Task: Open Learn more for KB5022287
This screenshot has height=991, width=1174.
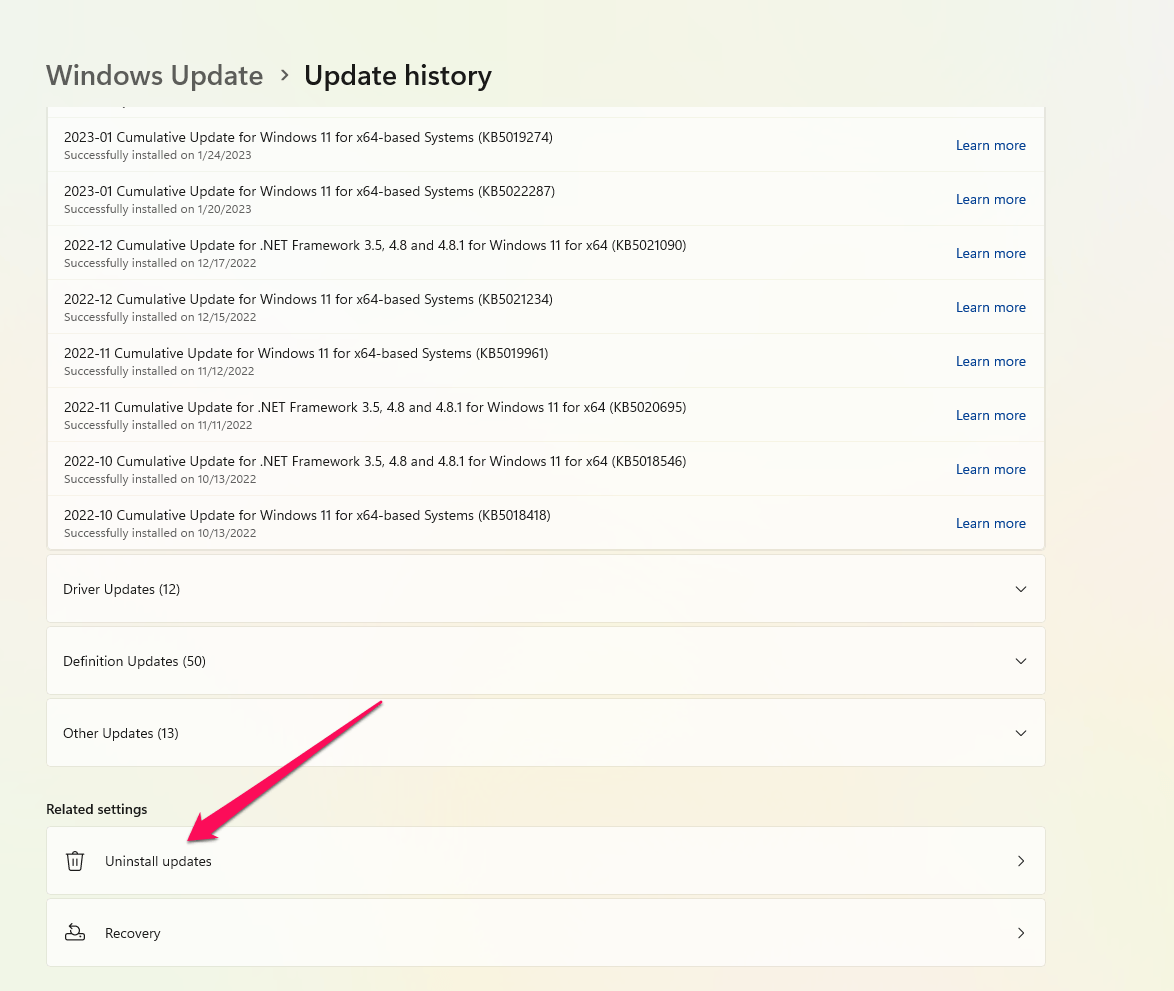Action: (x=991, y=199)
